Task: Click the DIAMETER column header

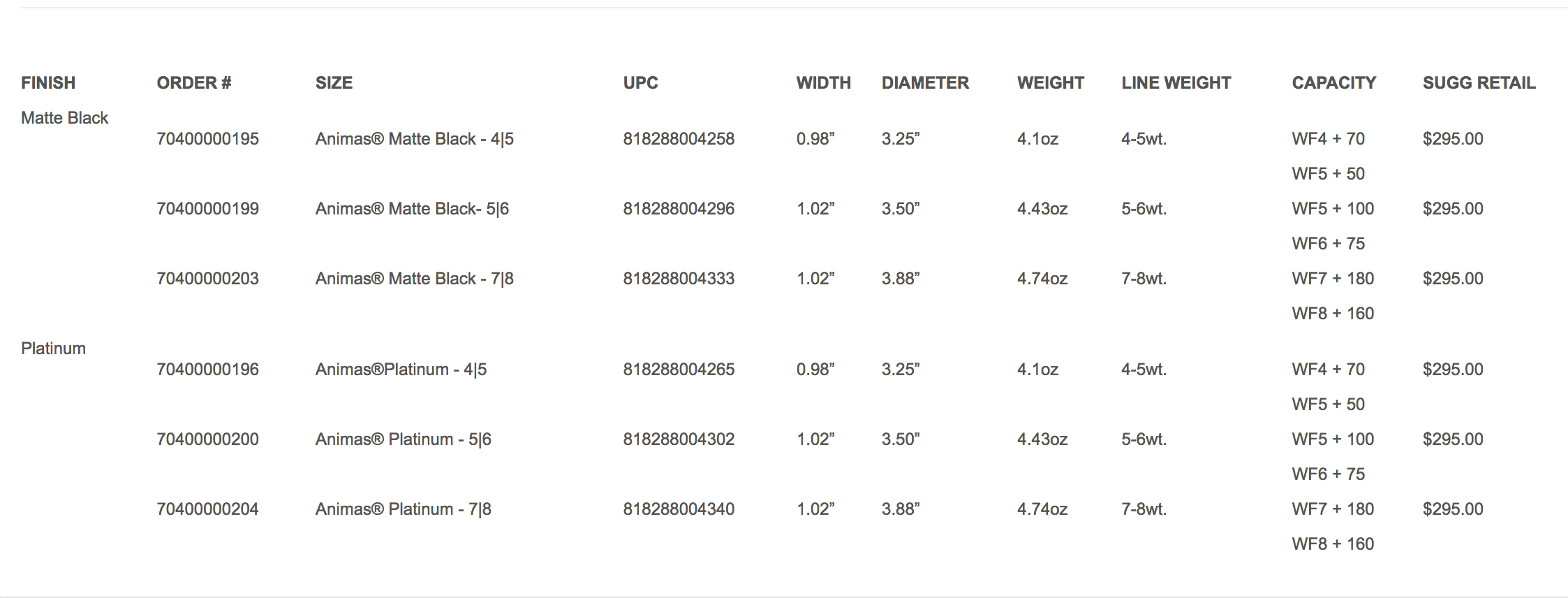Action: (925, 83)
